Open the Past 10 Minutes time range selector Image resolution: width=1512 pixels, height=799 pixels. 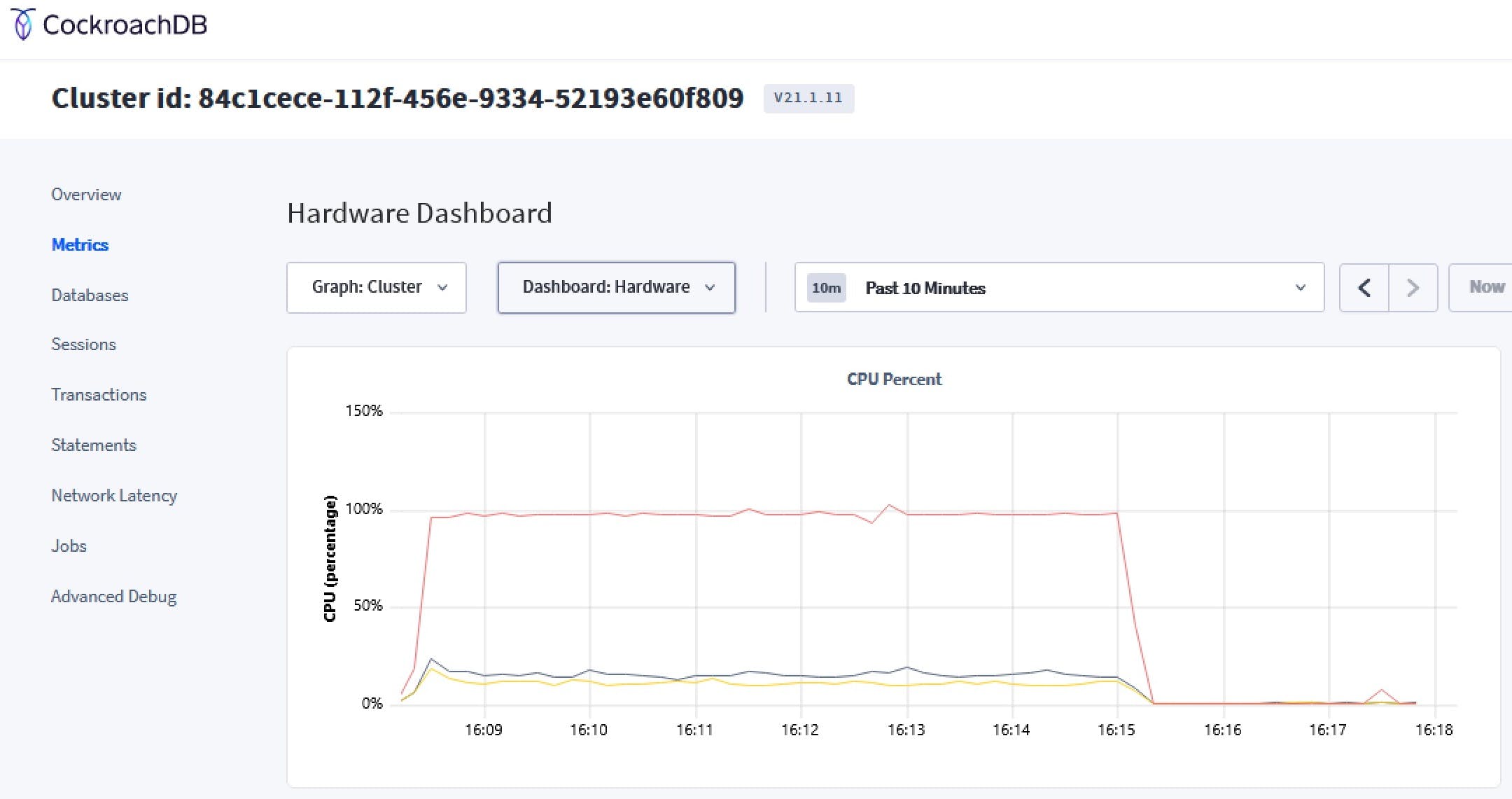tap(1059, 288)
